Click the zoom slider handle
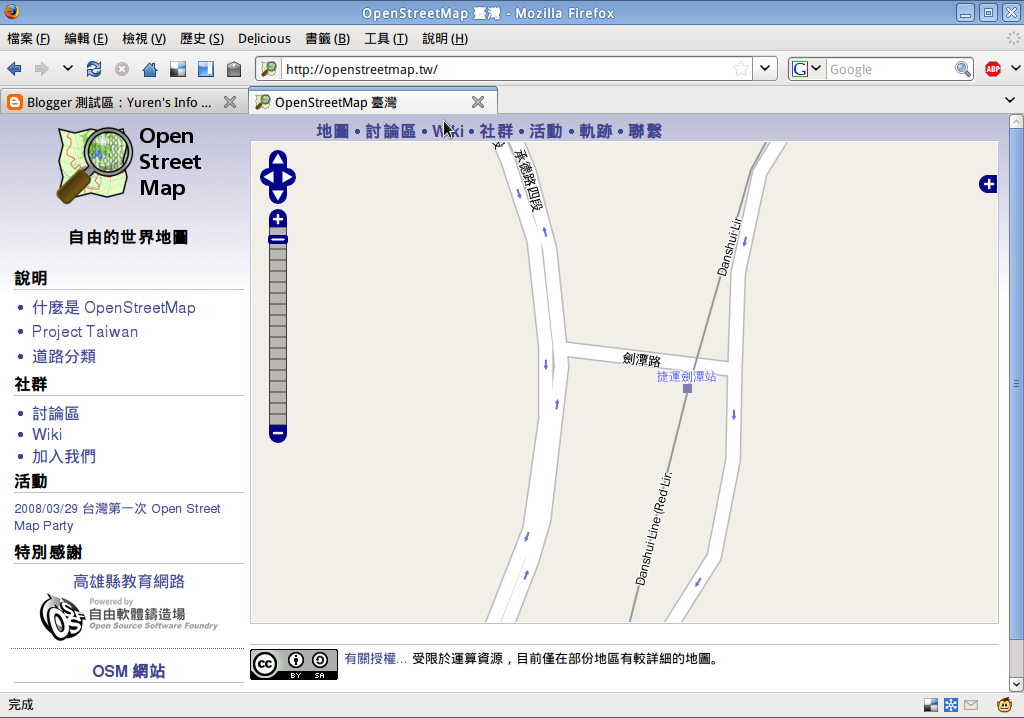 click(x=278, y=239)
